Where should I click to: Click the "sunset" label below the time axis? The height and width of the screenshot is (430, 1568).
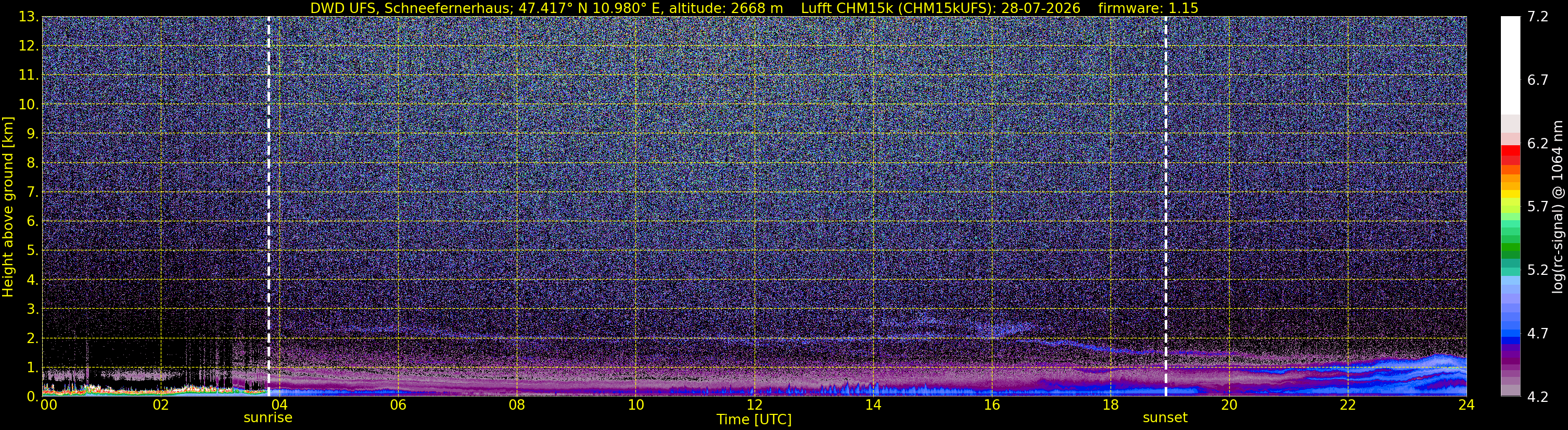(x=1165, y=418)
